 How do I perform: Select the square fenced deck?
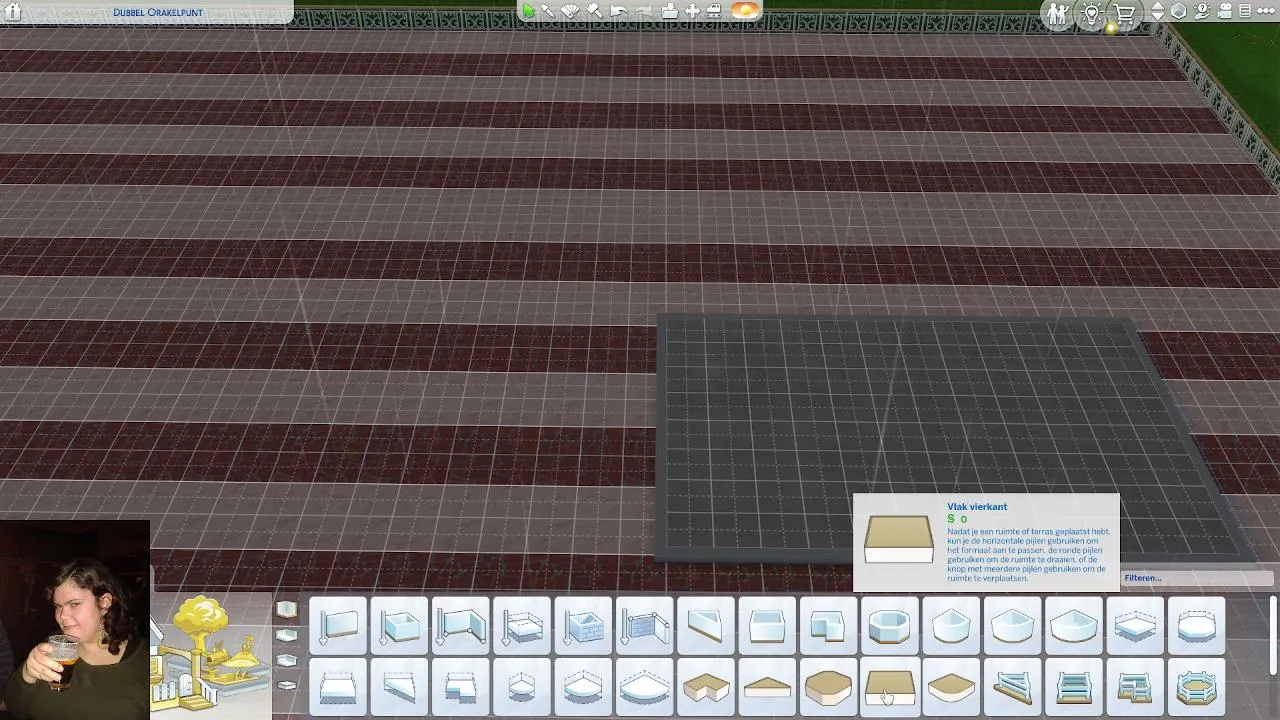[1073, 688]
